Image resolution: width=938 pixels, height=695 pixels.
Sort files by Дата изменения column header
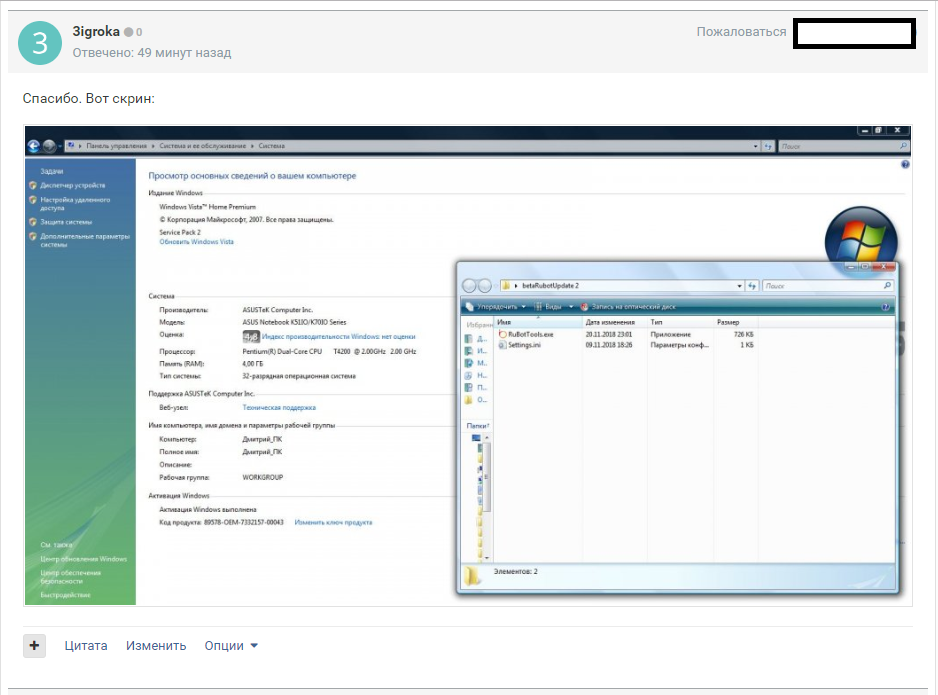pyautogui.click(x=610, y=323)
